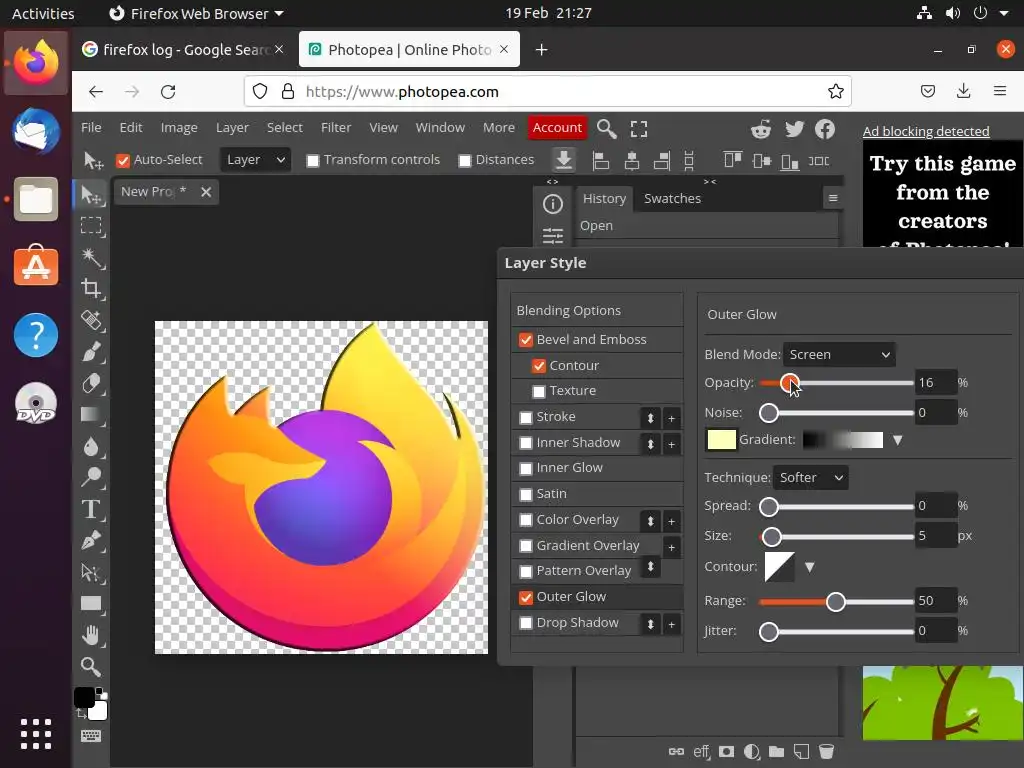Click the Opacity slider handle
Viewport: 1024px width, 768px height.
[x=790, y=383]
